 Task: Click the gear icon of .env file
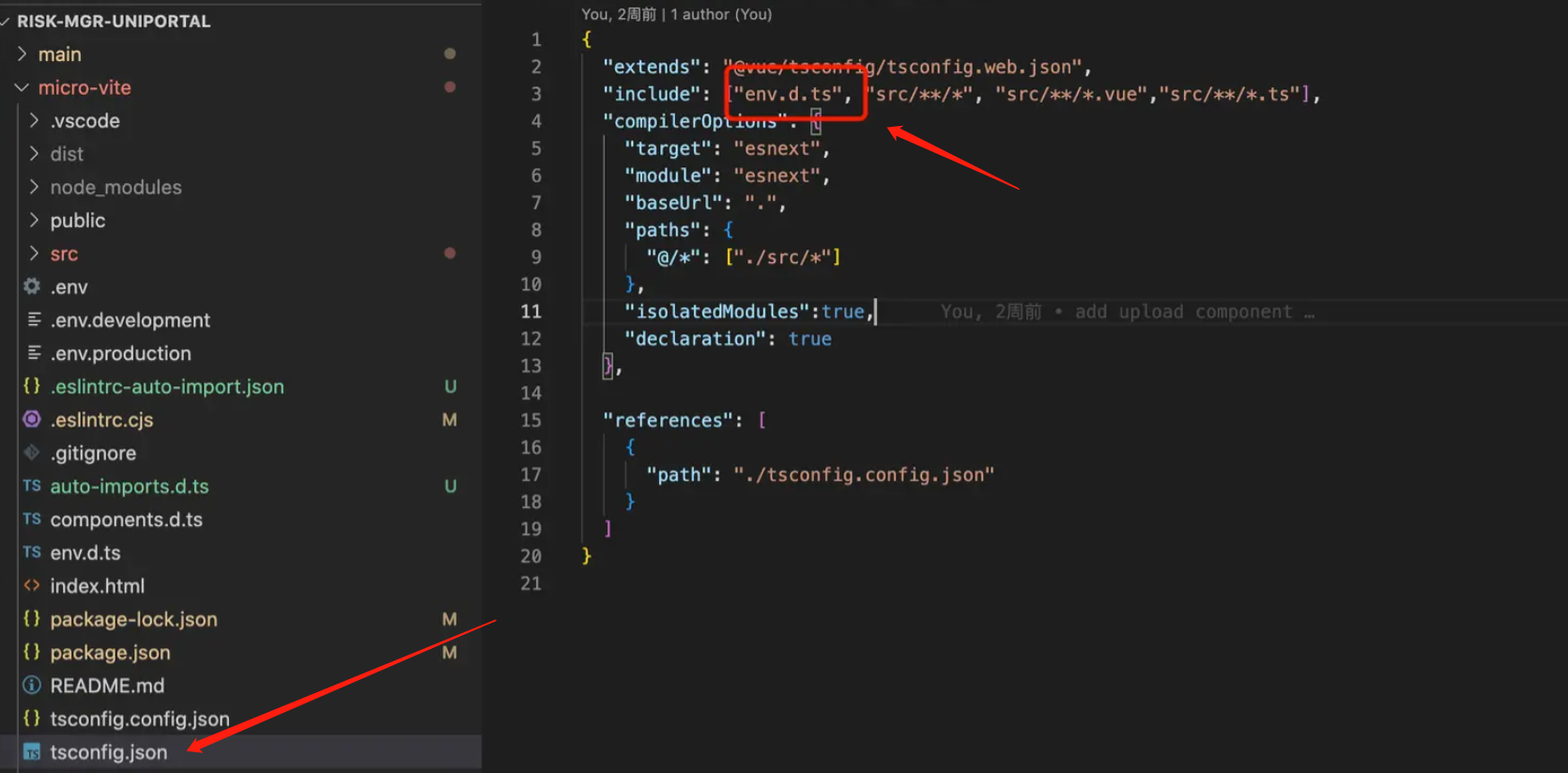click(x=32, y=286)
